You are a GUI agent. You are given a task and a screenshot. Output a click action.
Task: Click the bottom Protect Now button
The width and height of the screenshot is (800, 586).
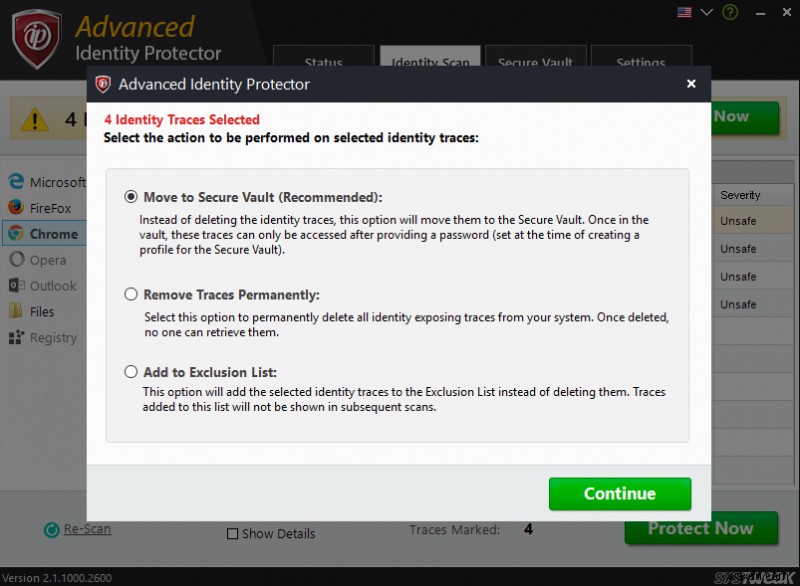click(x=701, y=528)
